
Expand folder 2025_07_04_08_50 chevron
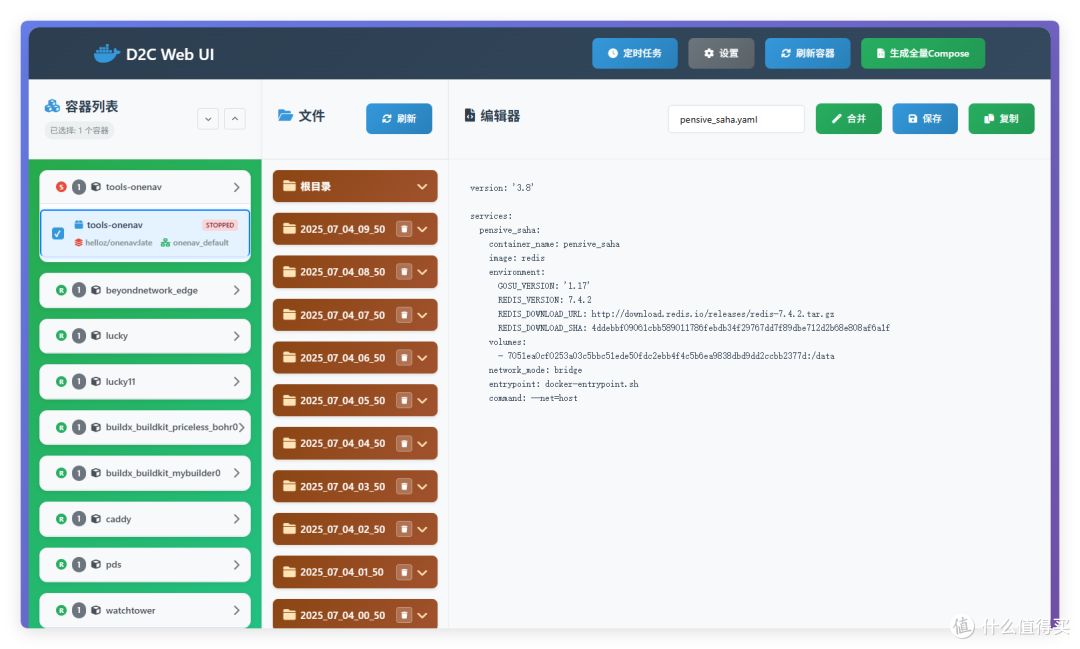coord(422,272)
